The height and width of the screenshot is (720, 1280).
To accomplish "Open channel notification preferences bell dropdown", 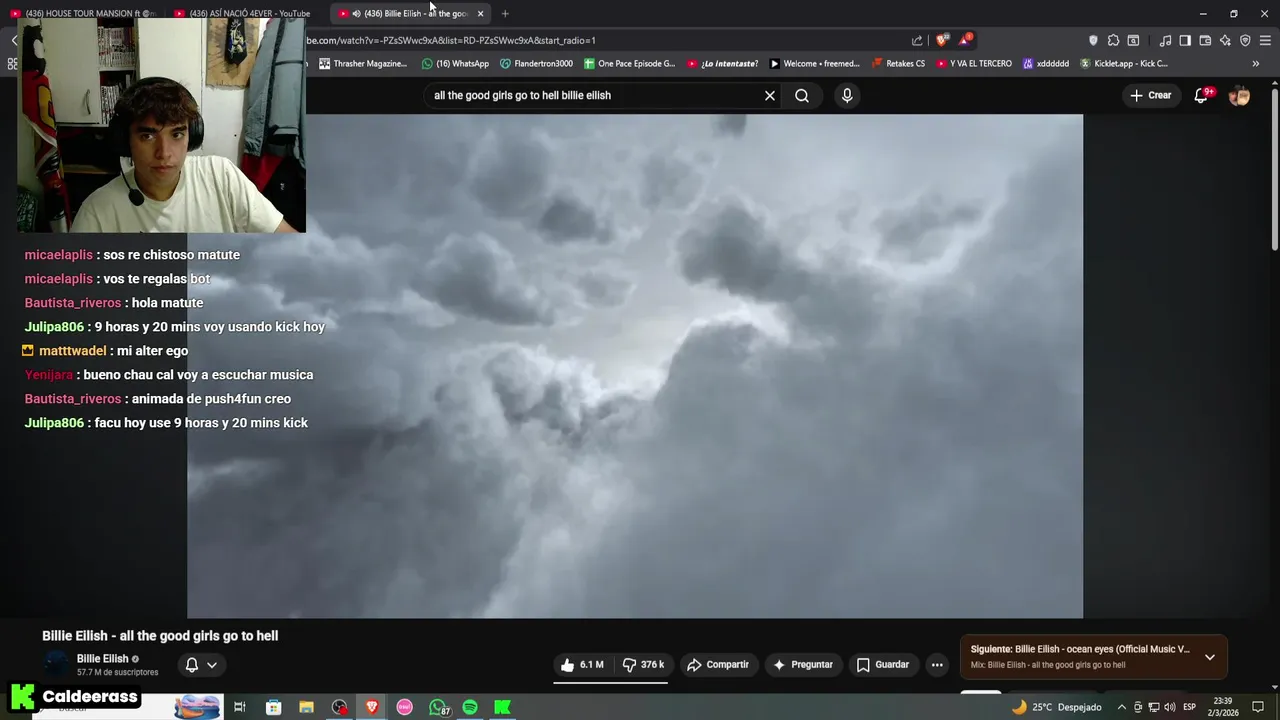I will click(201, 665).
